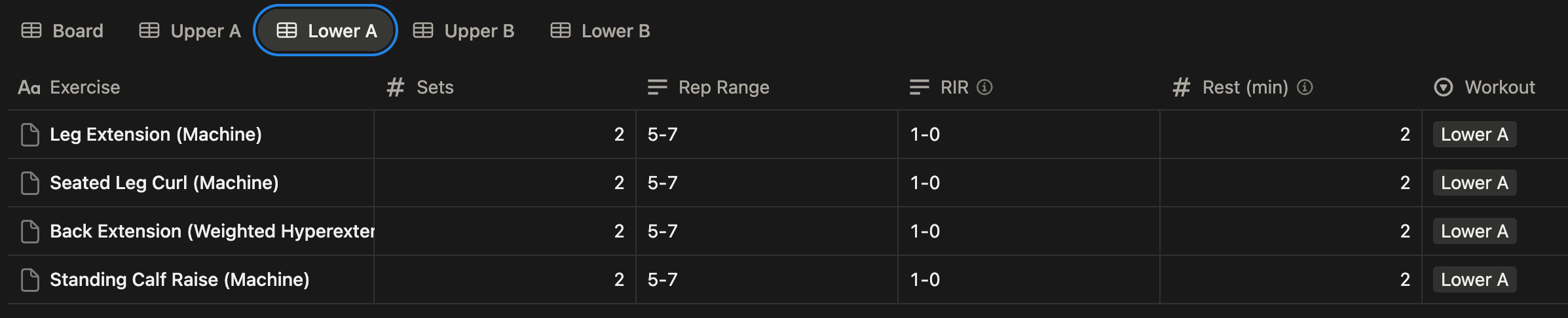Click the Workout column select icon
Screen dimensions: 1568x318
(x=1443, y=87)
